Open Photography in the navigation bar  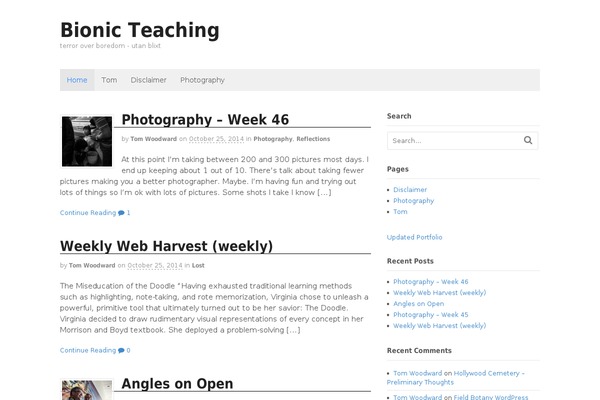(x=202, y=80)
